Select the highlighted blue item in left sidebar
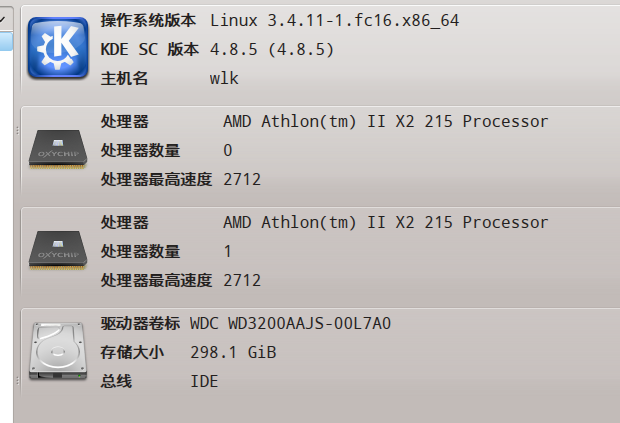This screenshot has width=620, height=423. (6, 42)
